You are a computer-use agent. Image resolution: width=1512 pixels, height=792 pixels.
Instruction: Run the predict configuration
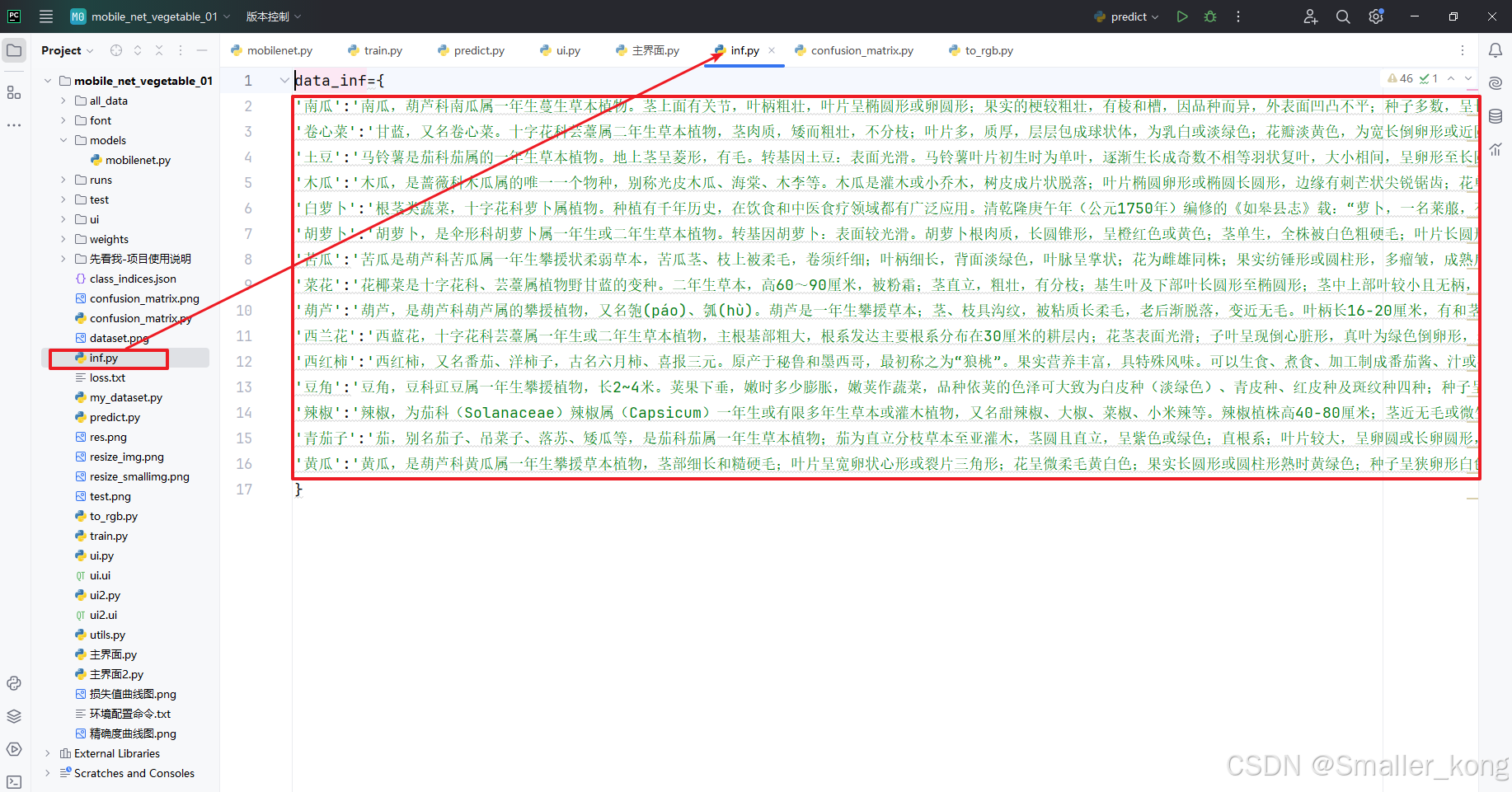(1182, 16)
